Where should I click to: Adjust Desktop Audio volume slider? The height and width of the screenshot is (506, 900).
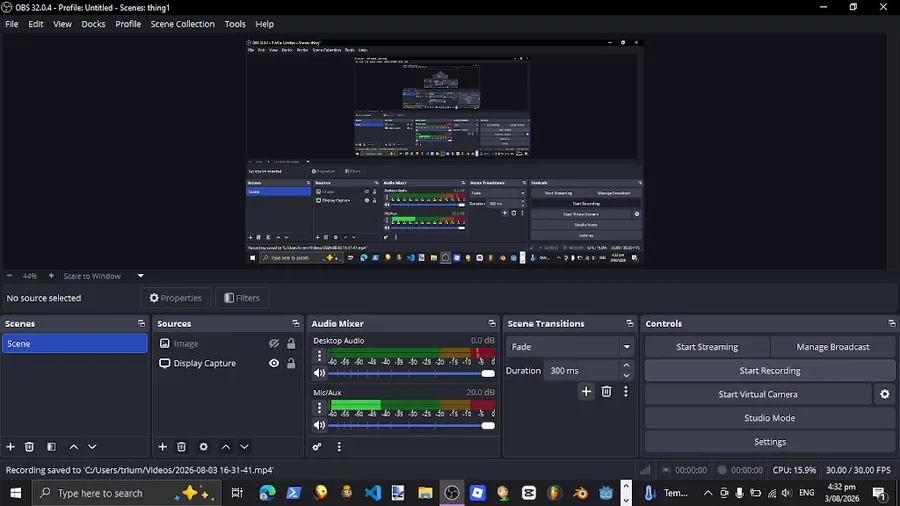coord(411,373)
